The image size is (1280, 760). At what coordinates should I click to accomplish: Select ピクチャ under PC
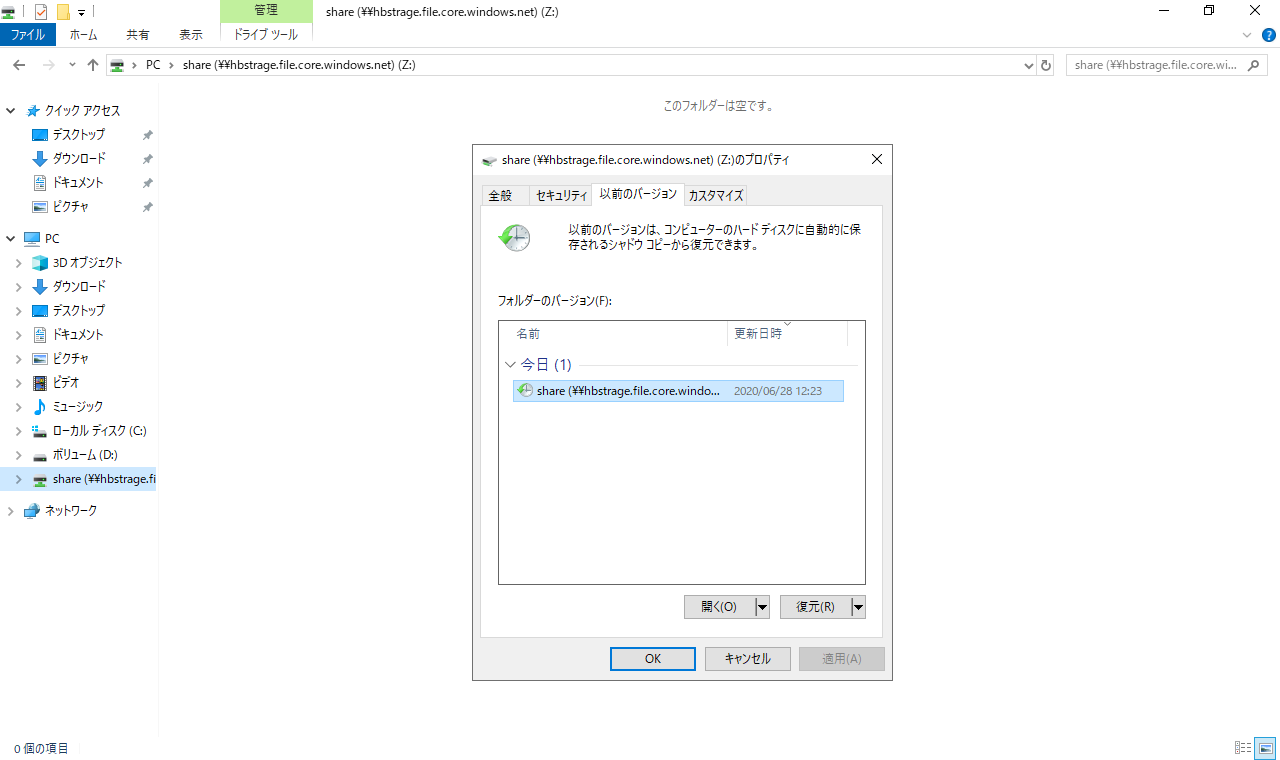(71, 359)
